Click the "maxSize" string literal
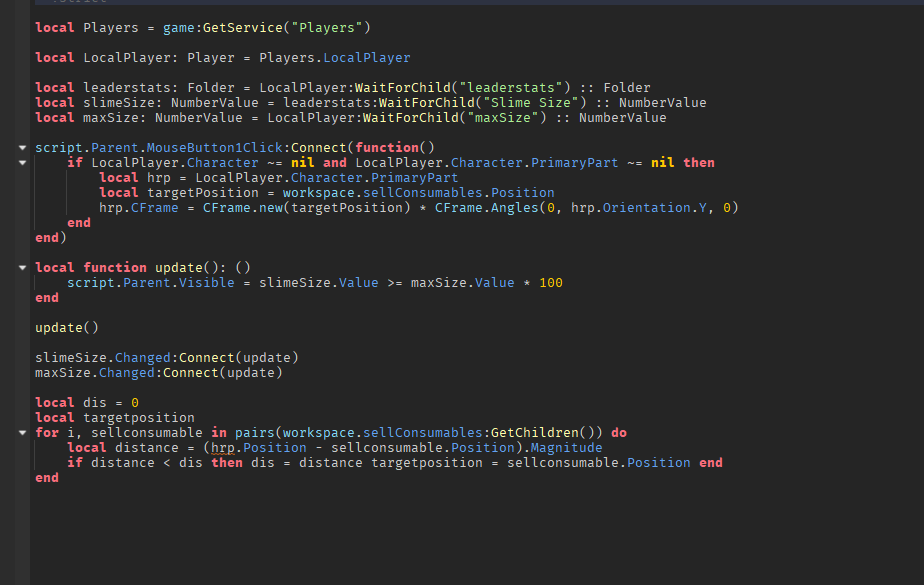The image size is (924, 585). (503, 118)
